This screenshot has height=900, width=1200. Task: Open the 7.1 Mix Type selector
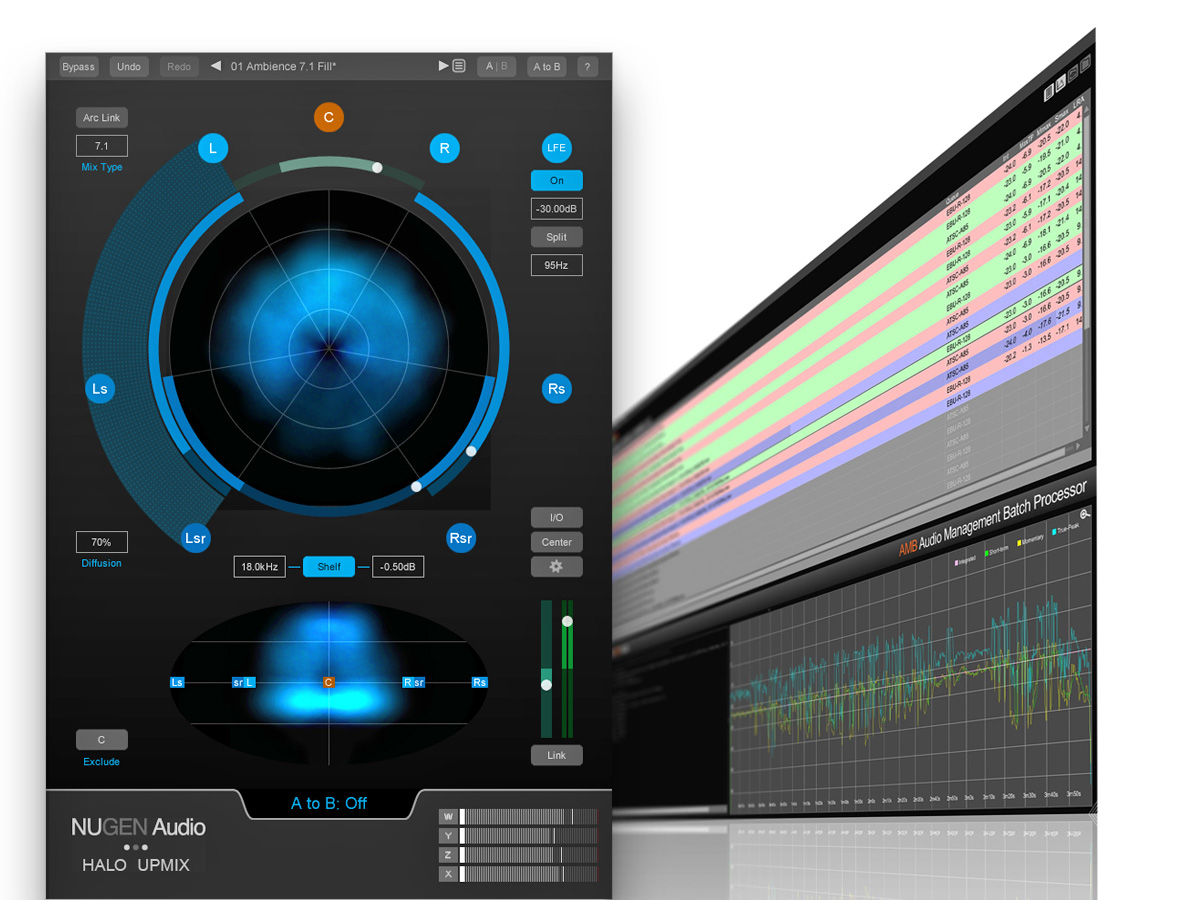(101, 146)
